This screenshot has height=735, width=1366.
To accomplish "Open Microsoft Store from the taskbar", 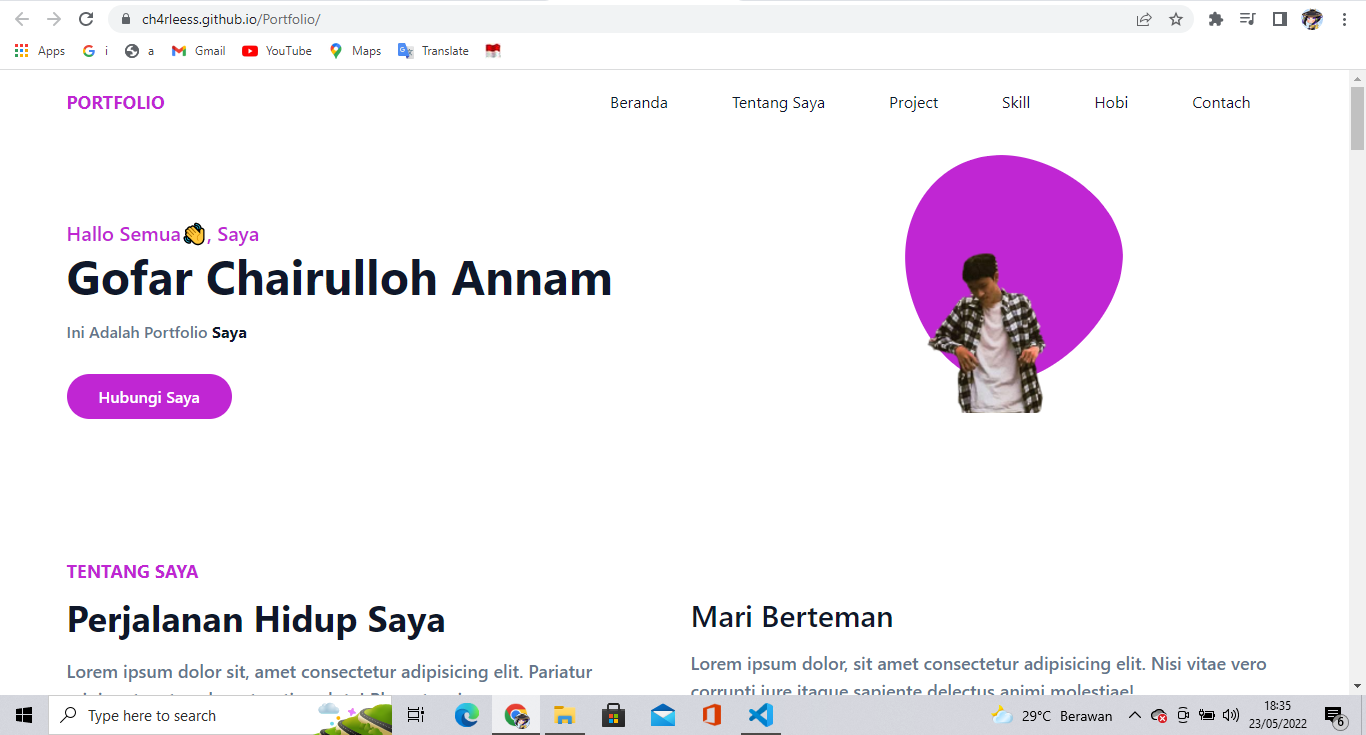I will pos(614,715).
